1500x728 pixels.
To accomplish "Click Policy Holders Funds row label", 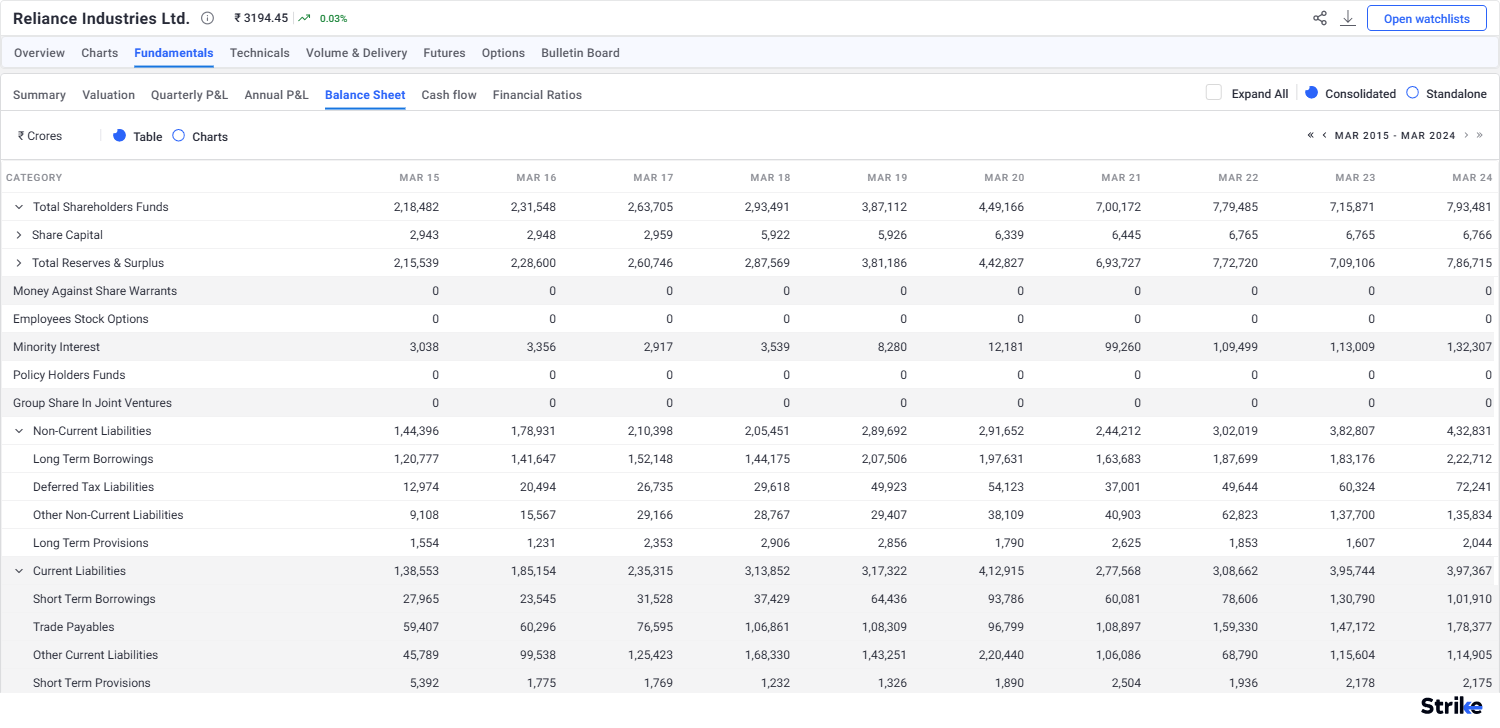I will 69,375.
